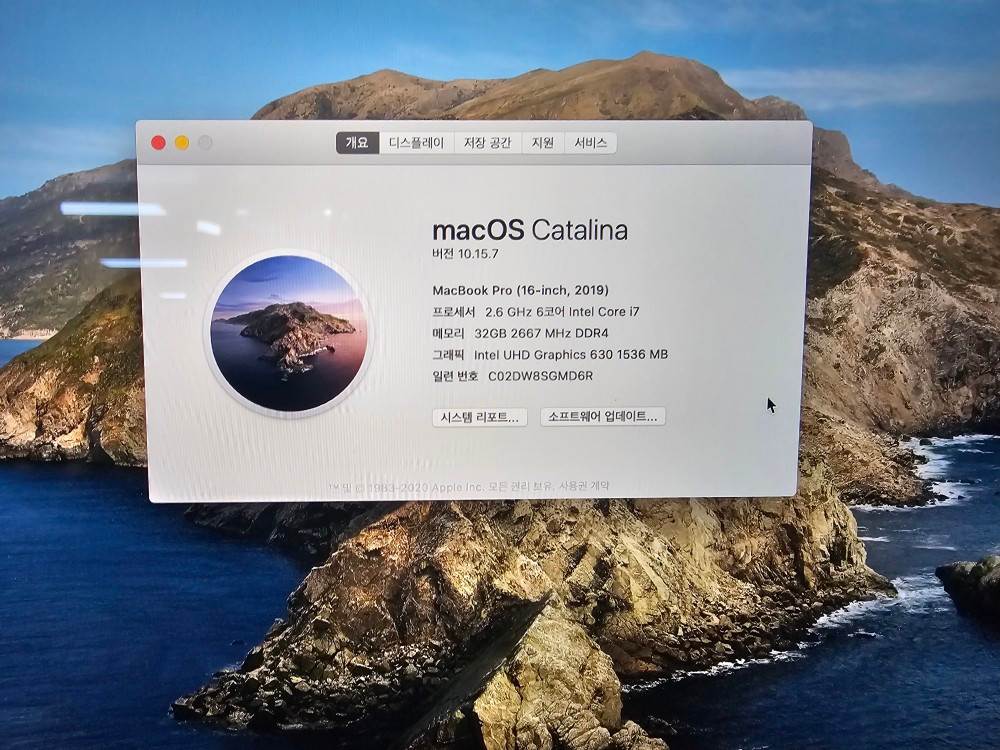
Task: Click the 프로세서 2.6 GHz Intel Core i7 line
Action: (x=535, y=312)
